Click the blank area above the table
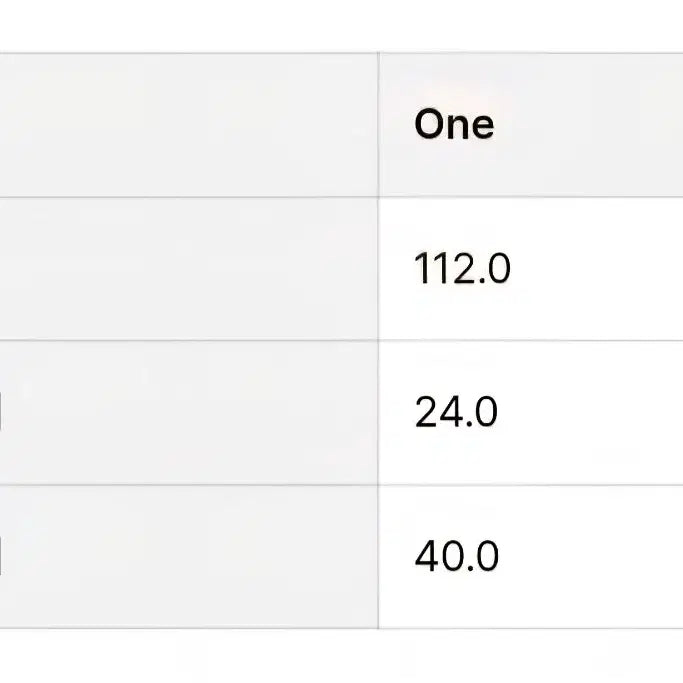This screenshot has height=683, width=683. [x=340, y=25]
